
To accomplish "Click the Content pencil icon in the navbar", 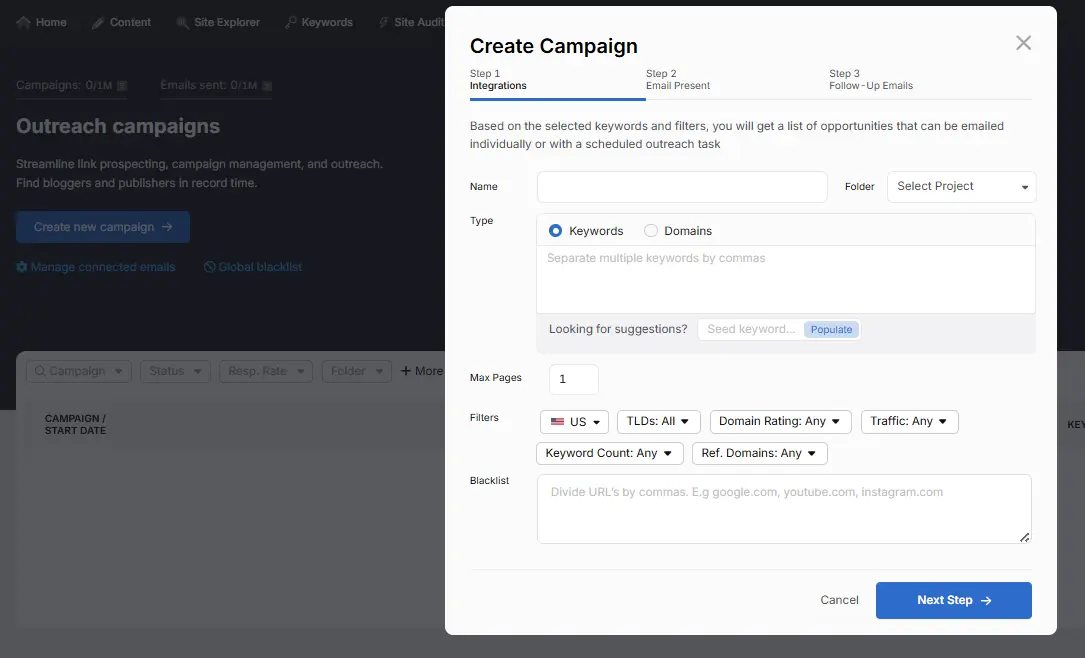I will pyautogui.click(x=98, y=22).
